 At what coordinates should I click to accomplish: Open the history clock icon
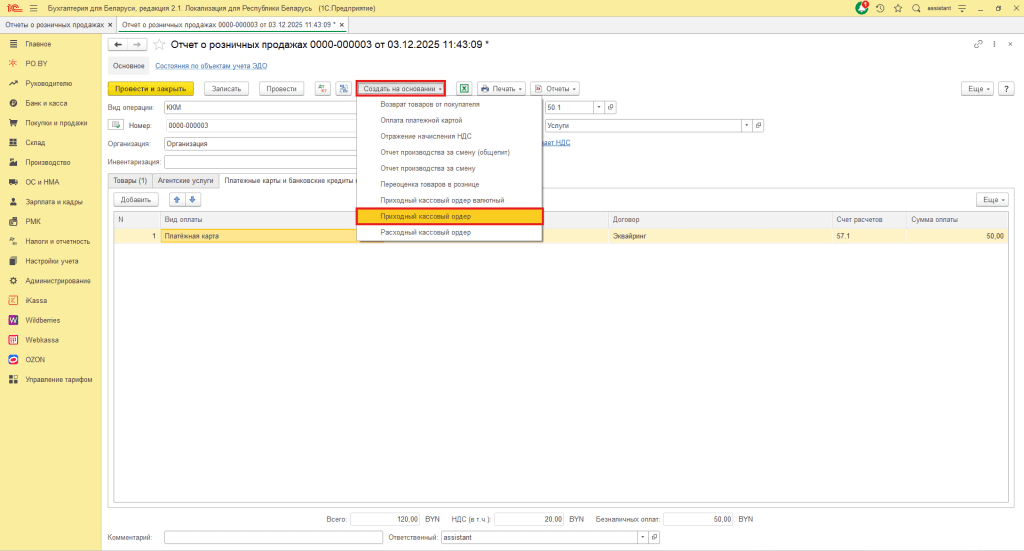(880, 8)
